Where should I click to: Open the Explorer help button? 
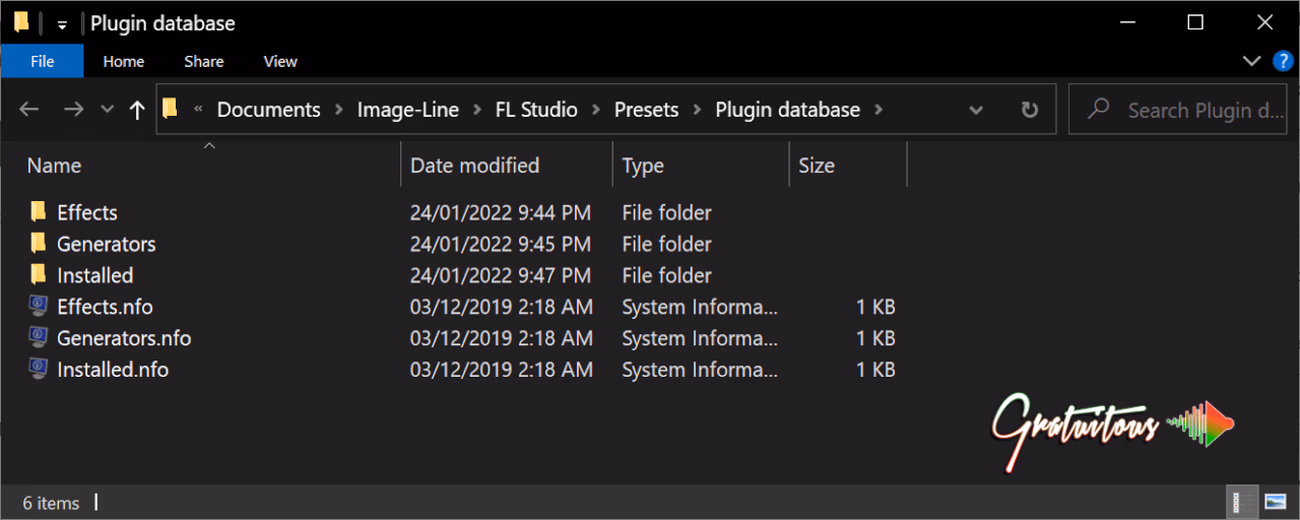tap(1282, 61)
